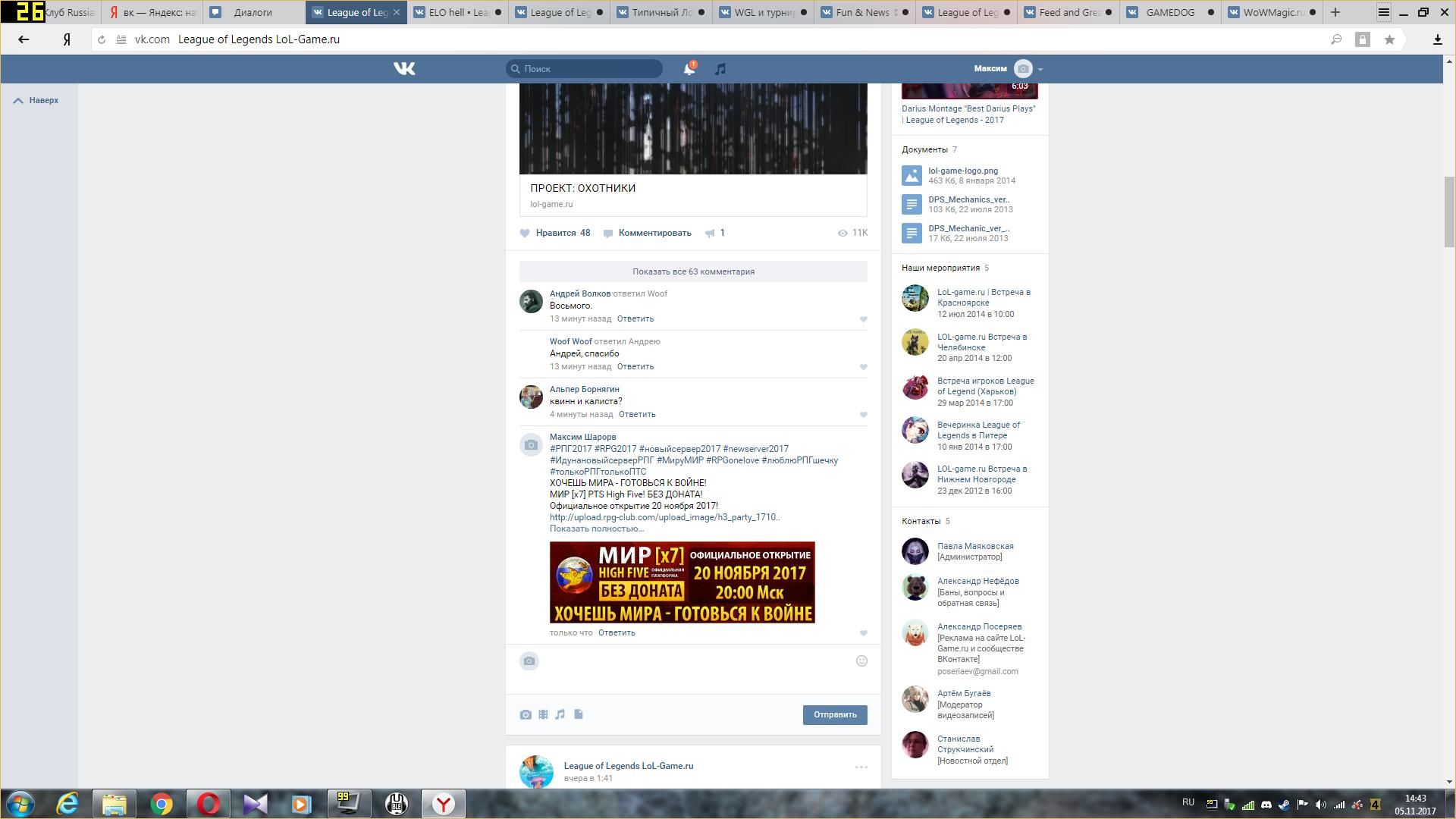Close the League of Legends active tab
The height and width of the screenshot is (819, 1456).
(x=396, y=12)
